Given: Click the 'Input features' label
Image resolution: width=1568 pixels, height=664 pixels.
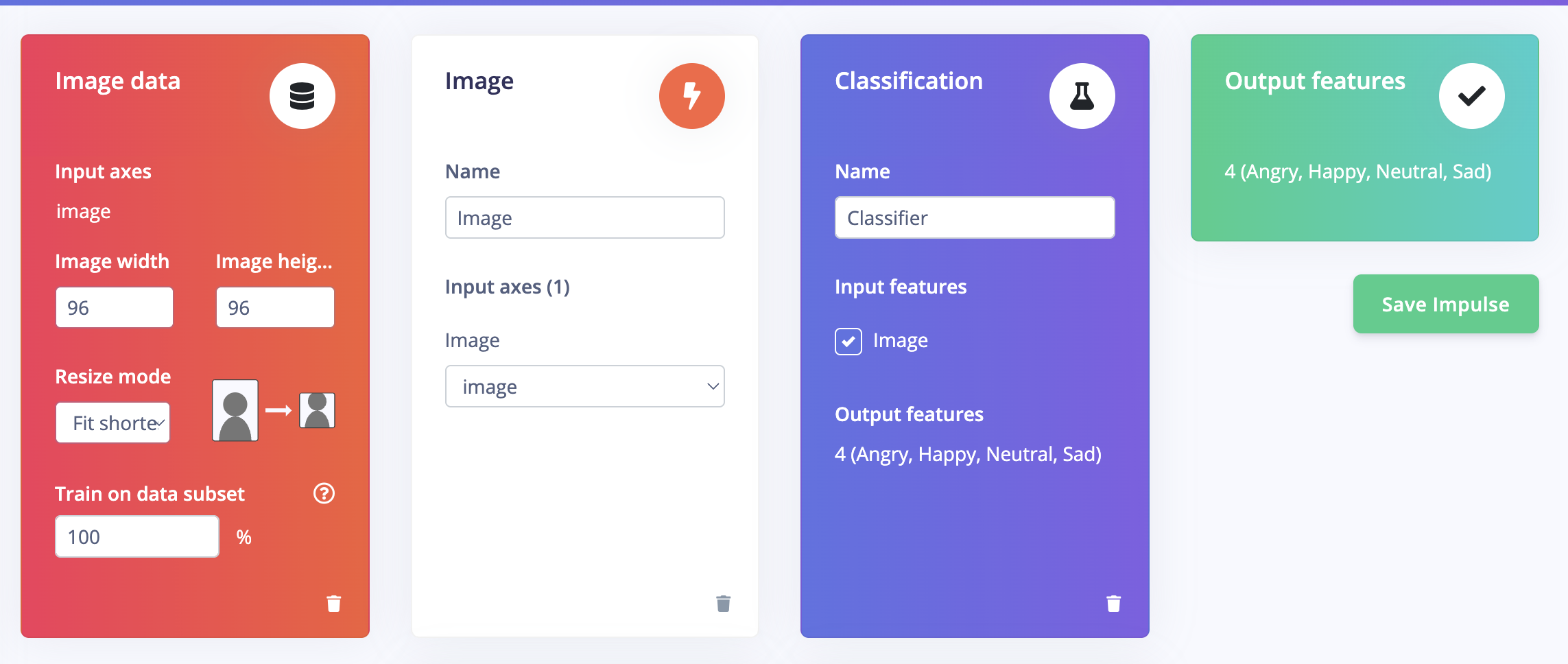Looking at the screenshot, I should (901, 287).
